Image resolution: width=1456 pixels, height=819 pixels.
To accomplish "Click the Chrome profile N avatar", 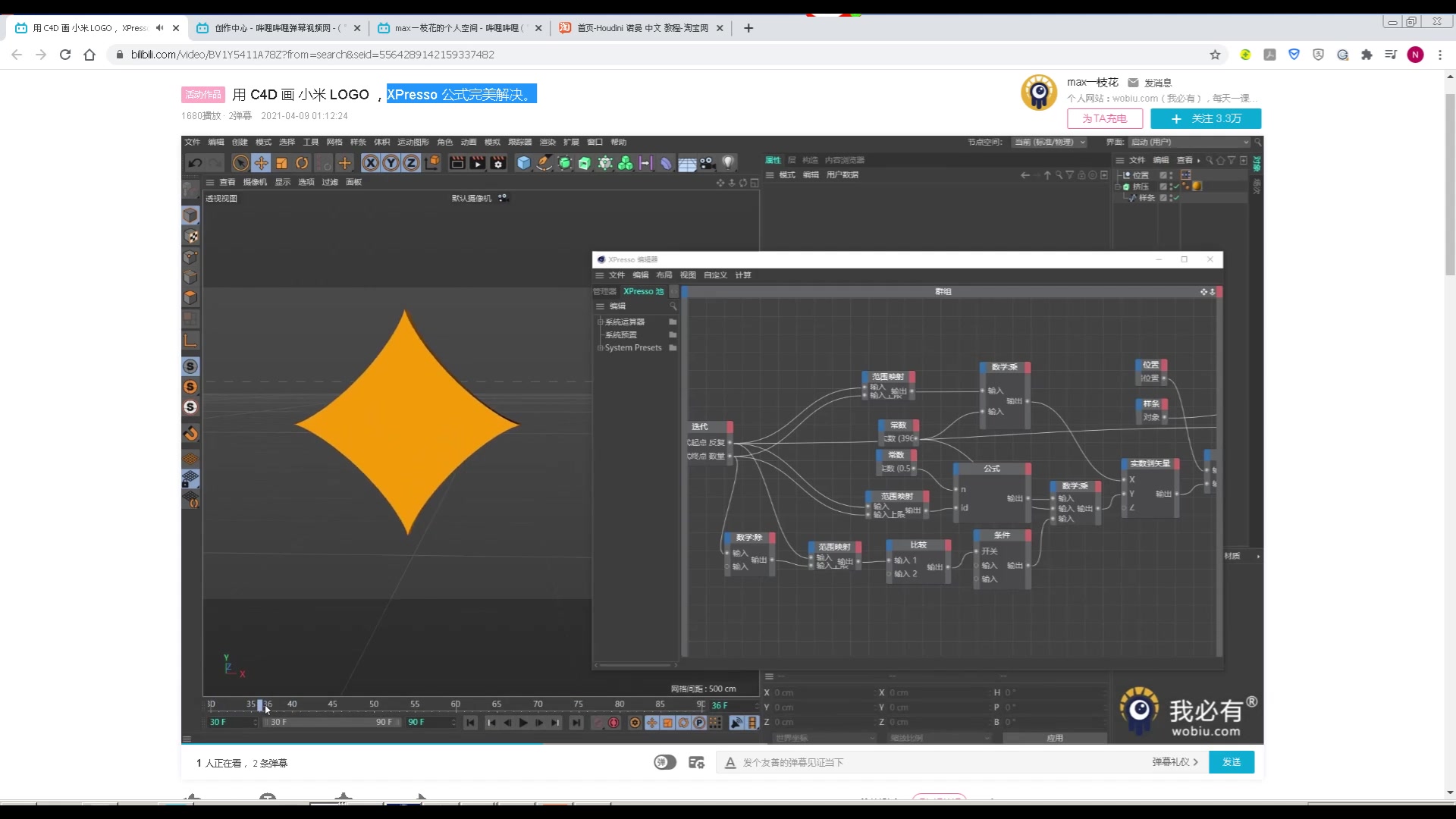I will [x=1415, y=55].
